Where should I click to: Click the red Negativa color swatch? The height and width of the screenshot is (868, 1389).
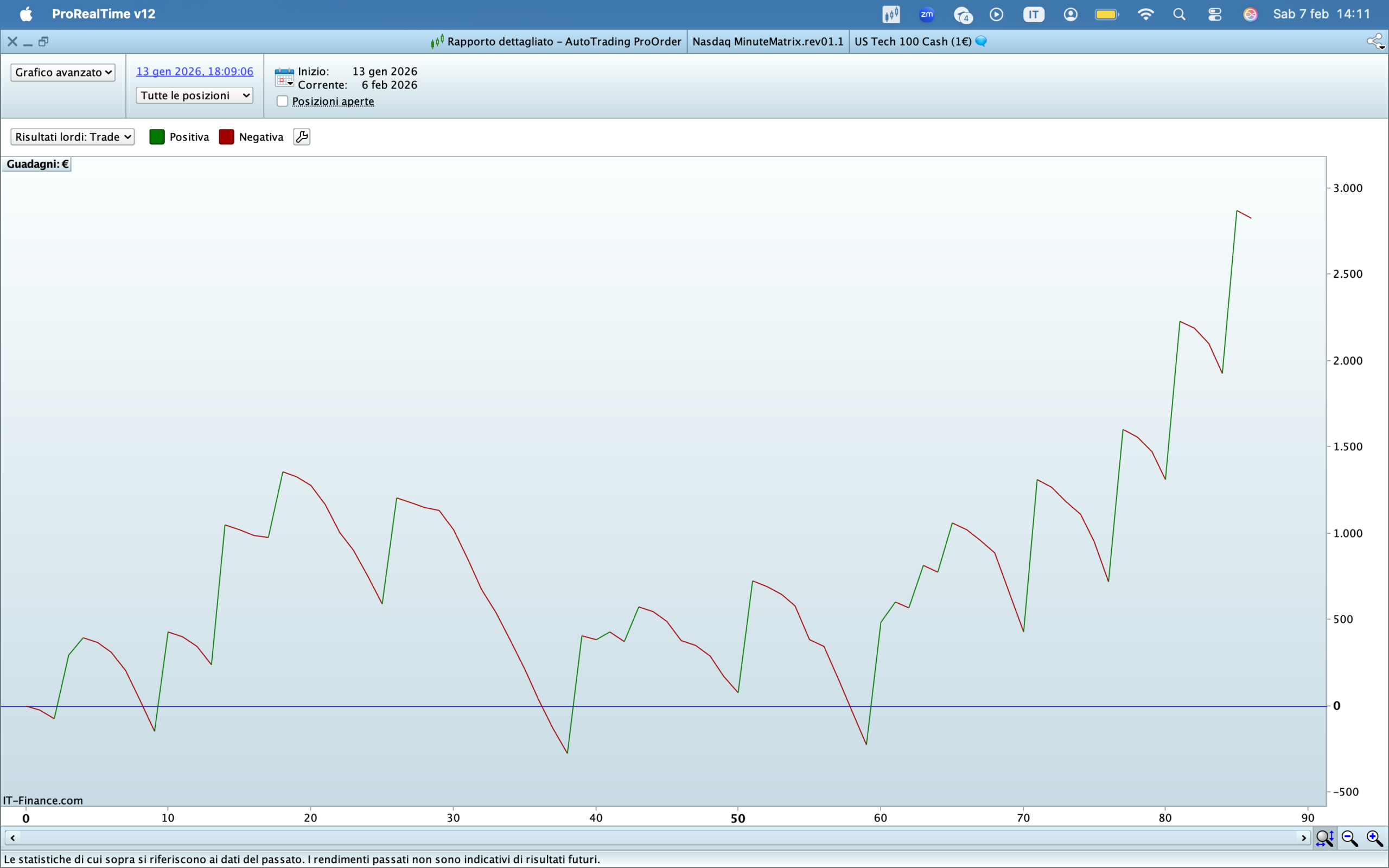pyautogui.click(x=227, y=137)
